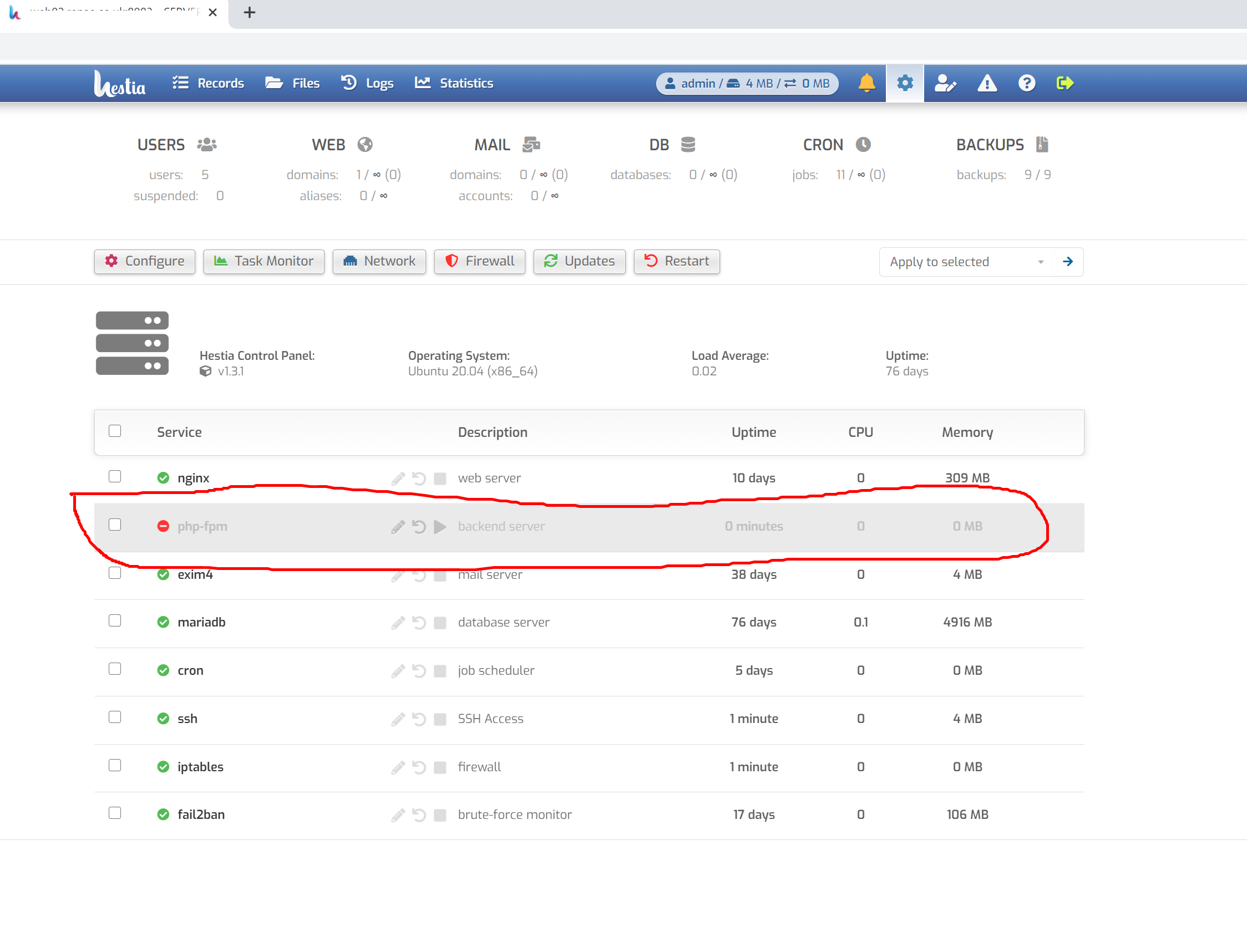1247x952 pixels.
Task: Click the Updates button
Action: (579, 261)
